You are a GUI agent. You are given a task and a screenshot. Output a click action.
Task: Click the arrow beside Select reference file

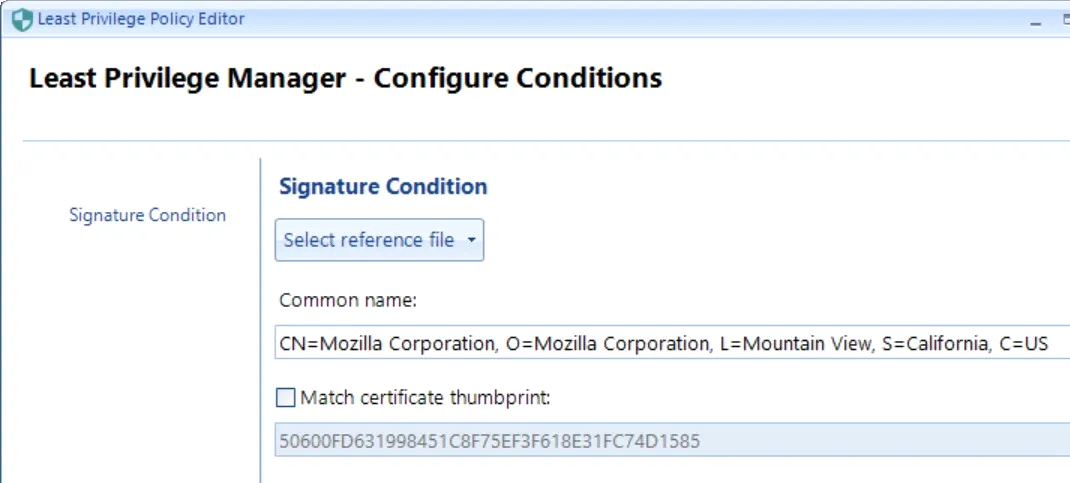[471, 241]
